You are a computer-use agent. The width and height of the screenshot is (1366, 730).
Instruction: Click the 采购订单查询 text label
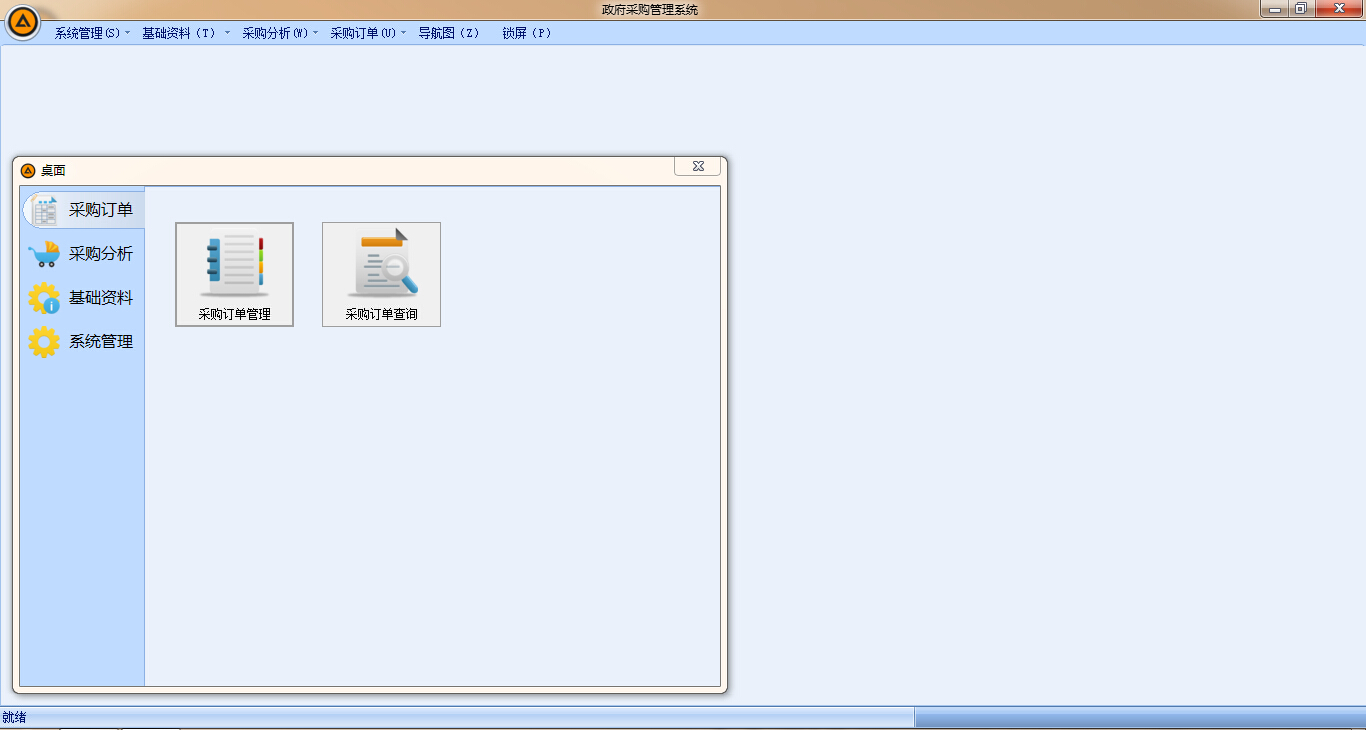(x=381, y=314)
